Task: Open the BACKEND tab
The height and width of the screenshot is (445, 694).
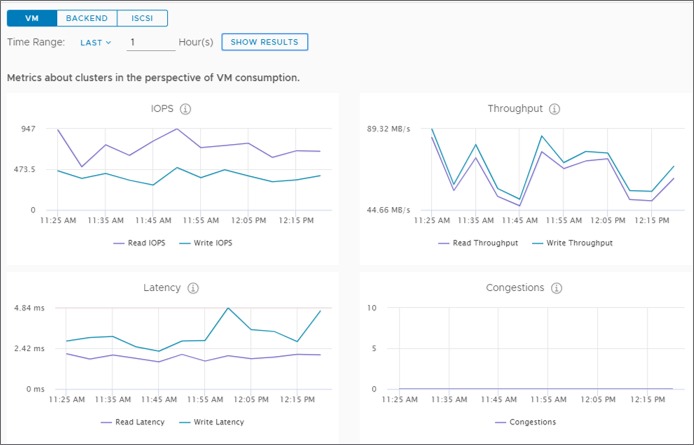Action: (87, 18)
